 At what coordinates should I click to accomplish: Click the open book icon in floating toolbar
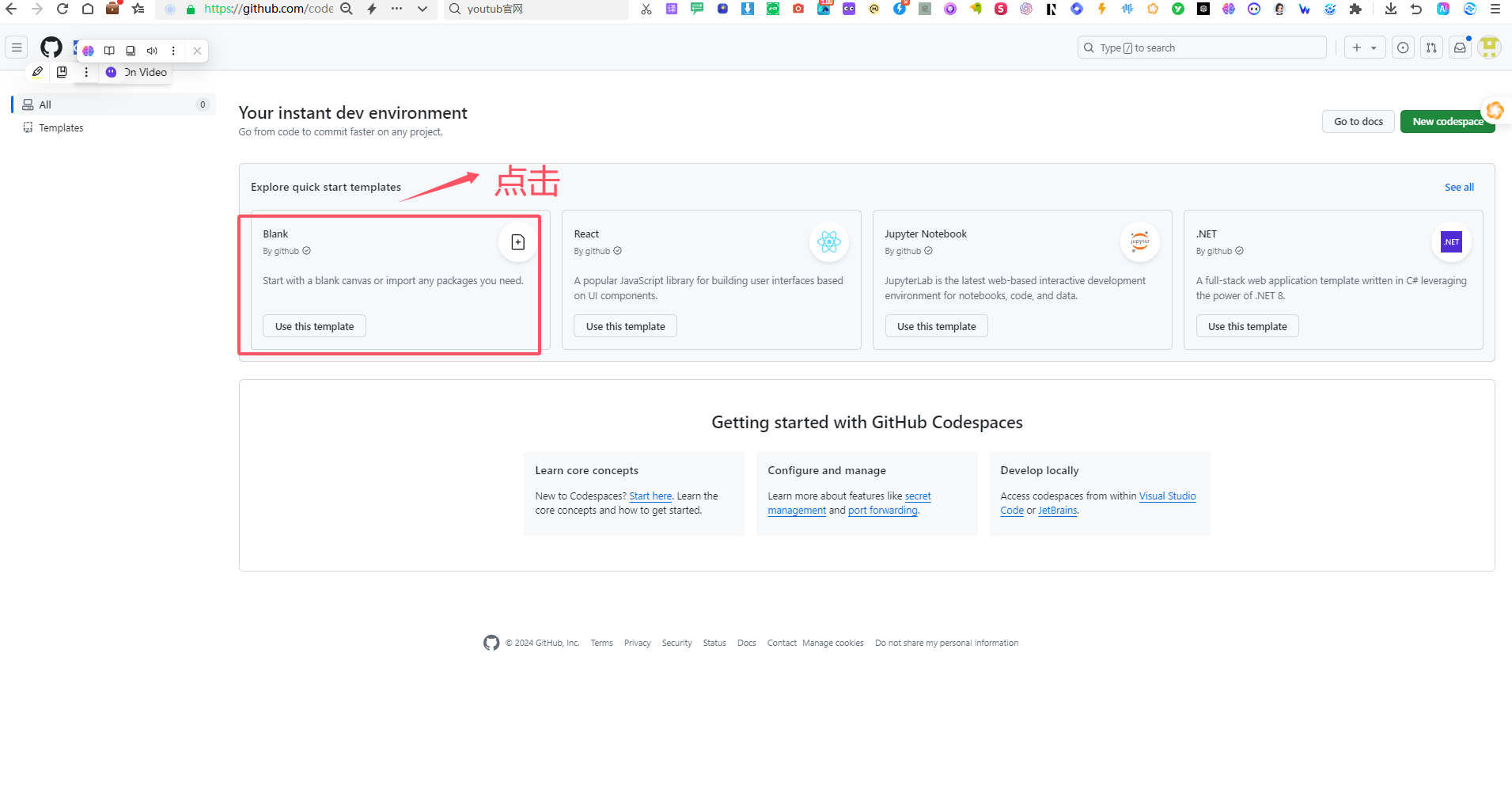(x=109, y=51)
